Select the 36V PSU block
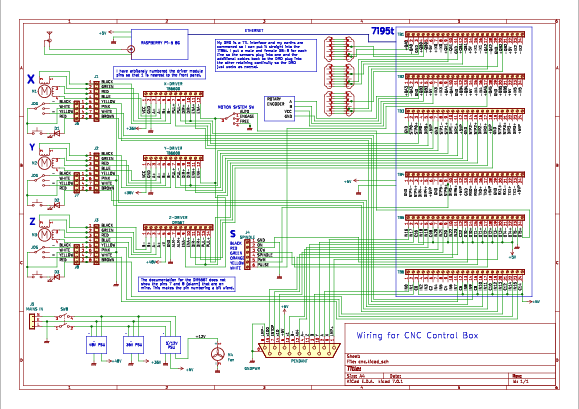 pos(133,345)
